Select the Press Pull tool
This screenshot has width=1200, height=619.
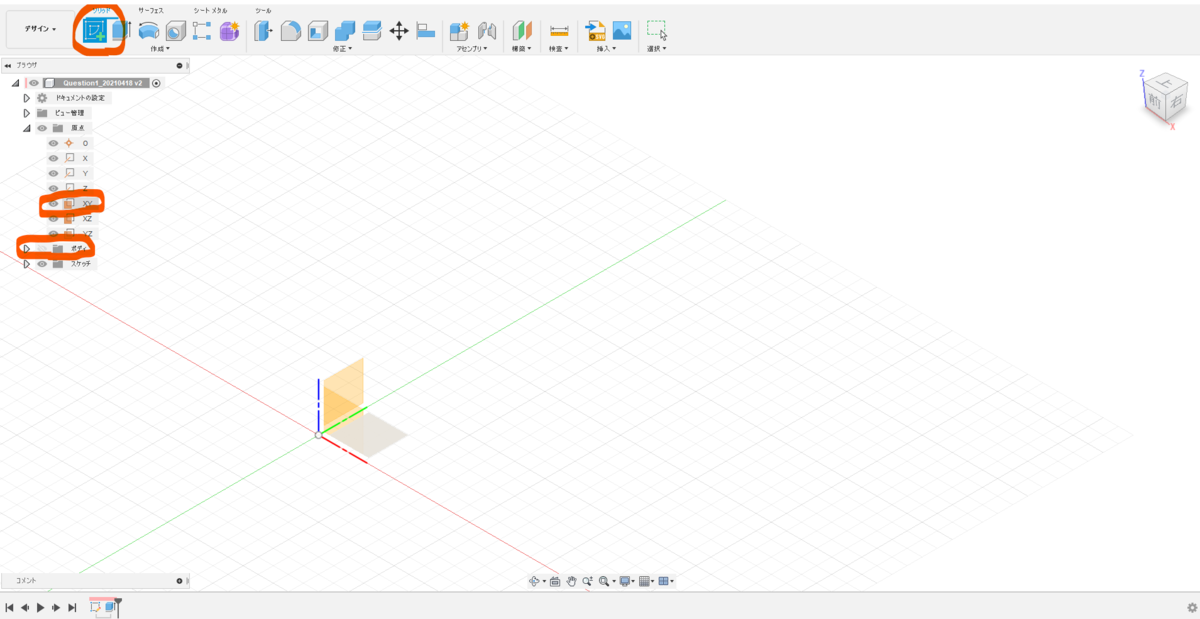tap(264, 31)
